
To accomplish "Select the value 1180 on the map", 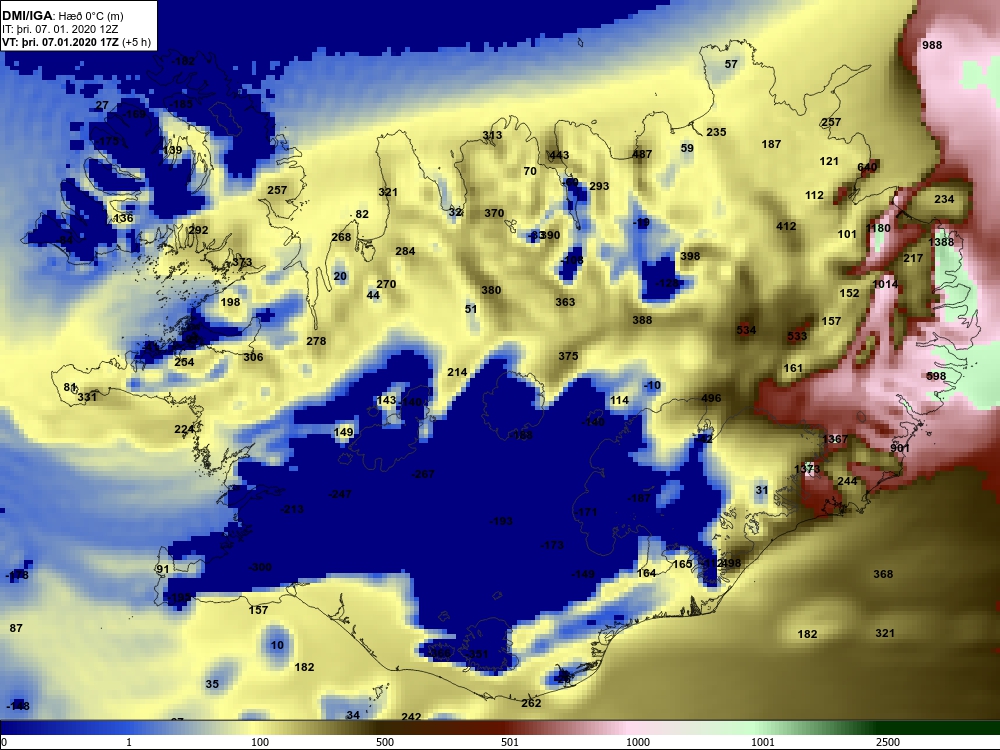I will [878, 228].
